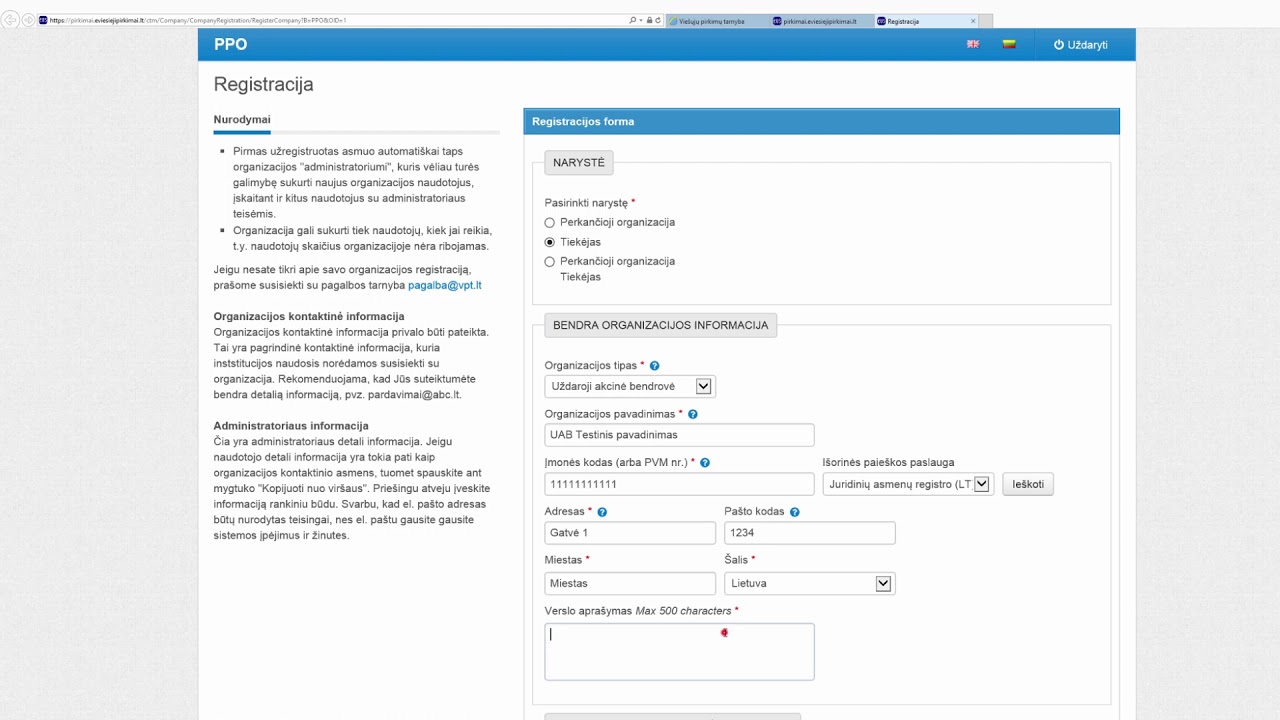Click Administratoriaus informacija heading
Image resolution: width=1280 pixels, height=720 pixels.
[x=291, y=426]
